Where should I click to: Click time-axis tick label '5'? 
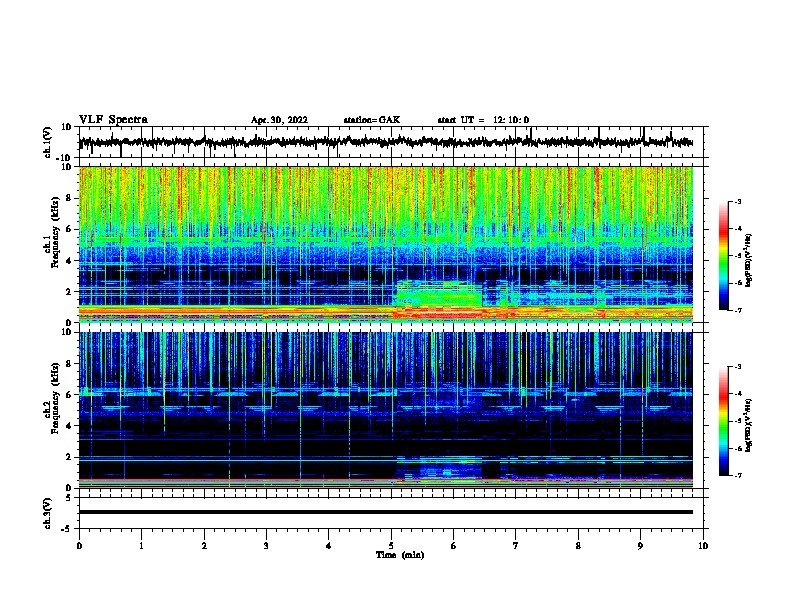click(391, 545)
